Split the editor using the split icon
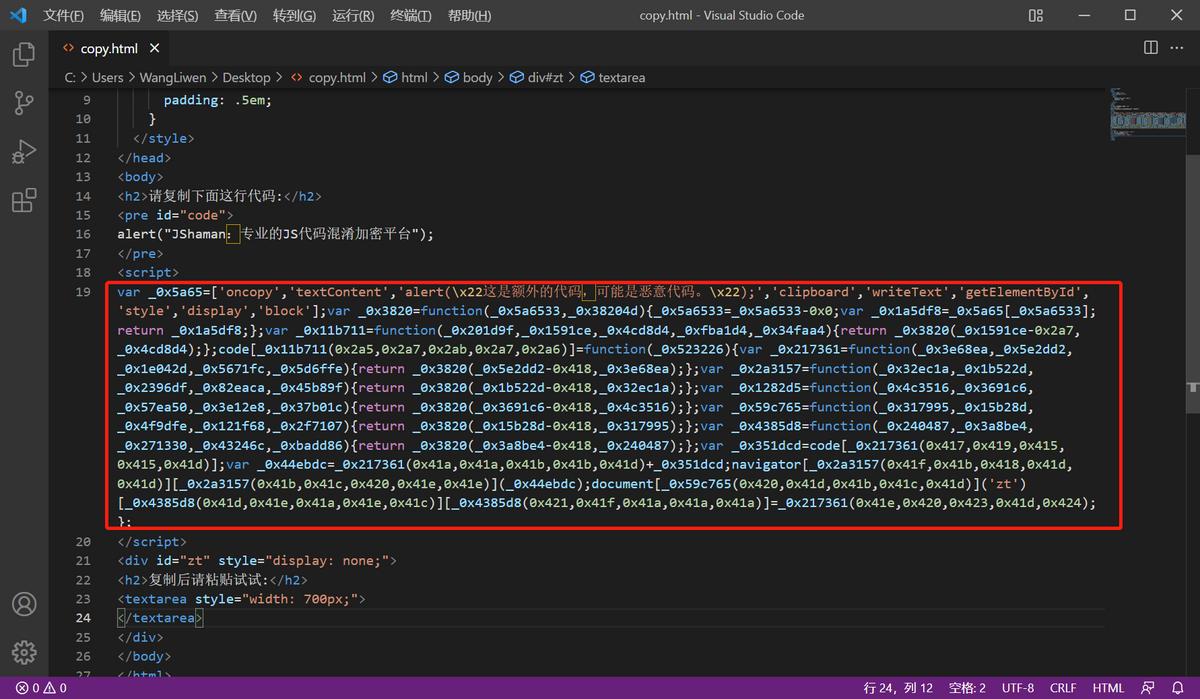 [1150, 47]
